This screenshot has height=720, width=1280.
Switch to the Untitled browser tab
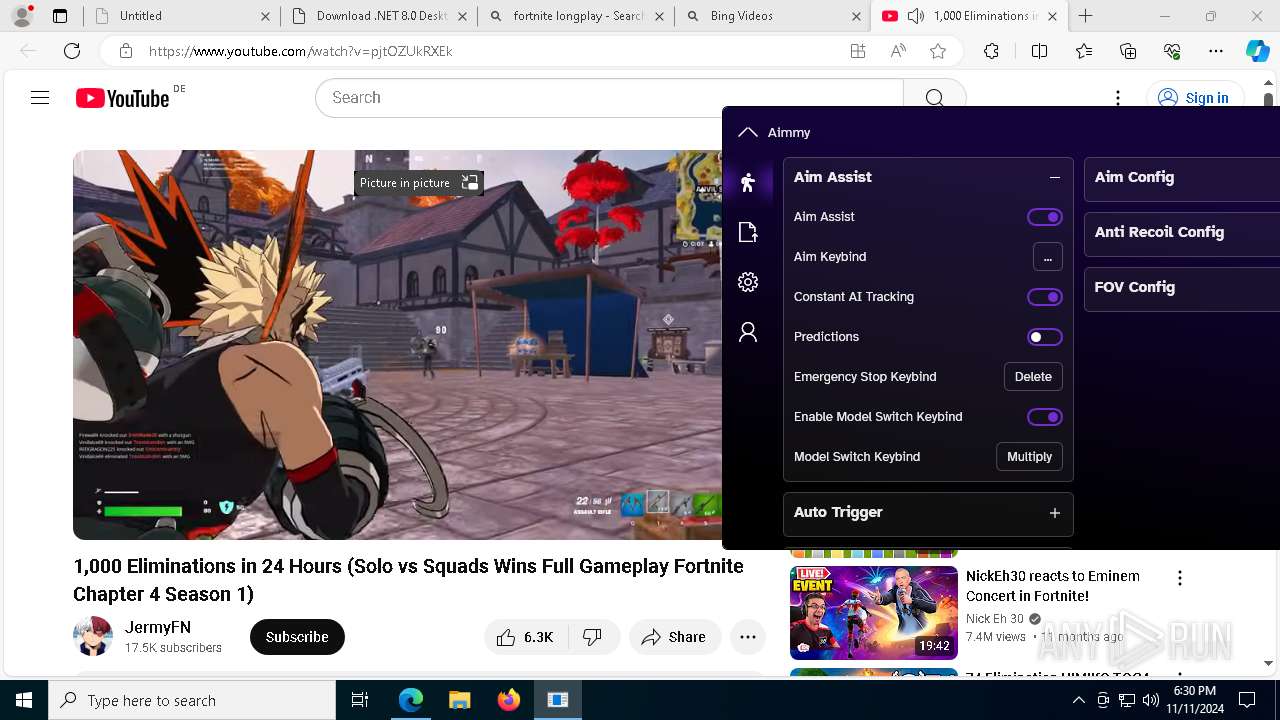180,16
